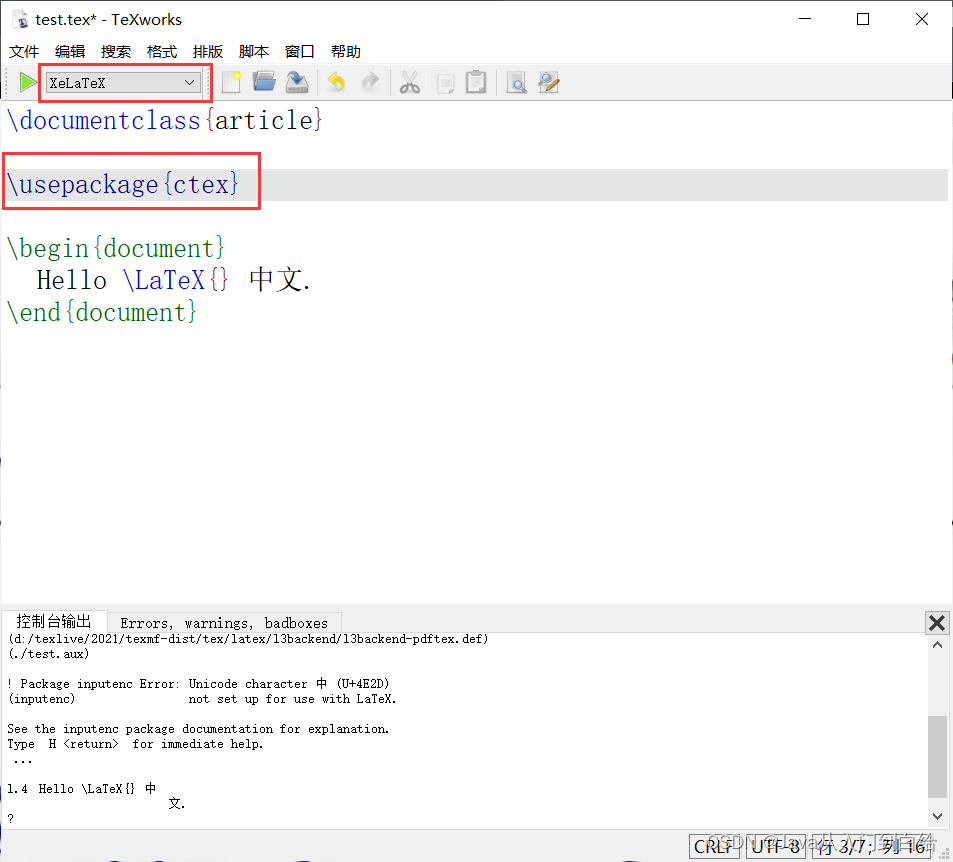Click Package inputenc Error message line
Image resolution: width=953 pixels, height=862 pixels.
198,684
